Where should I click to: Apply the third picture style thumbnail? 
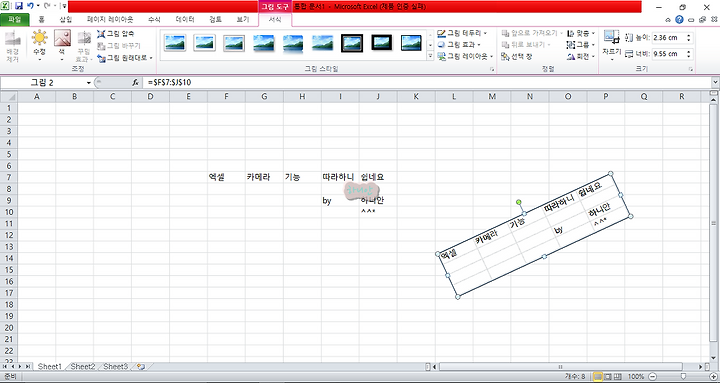[234, 43]
